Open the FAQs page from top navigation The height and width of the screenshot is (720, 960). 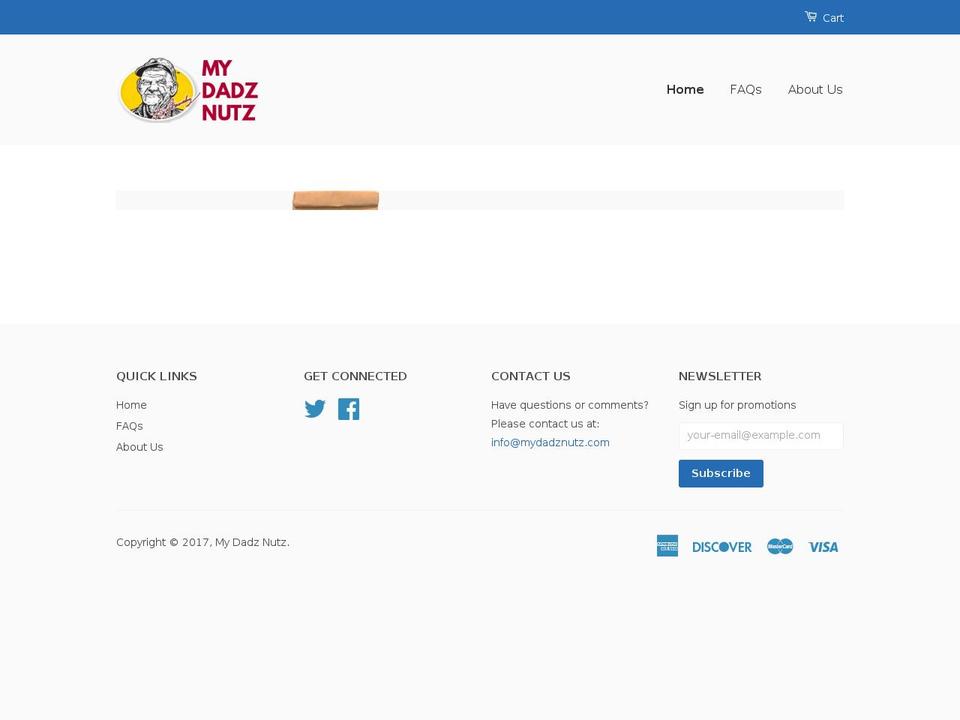tap(745, 89)
